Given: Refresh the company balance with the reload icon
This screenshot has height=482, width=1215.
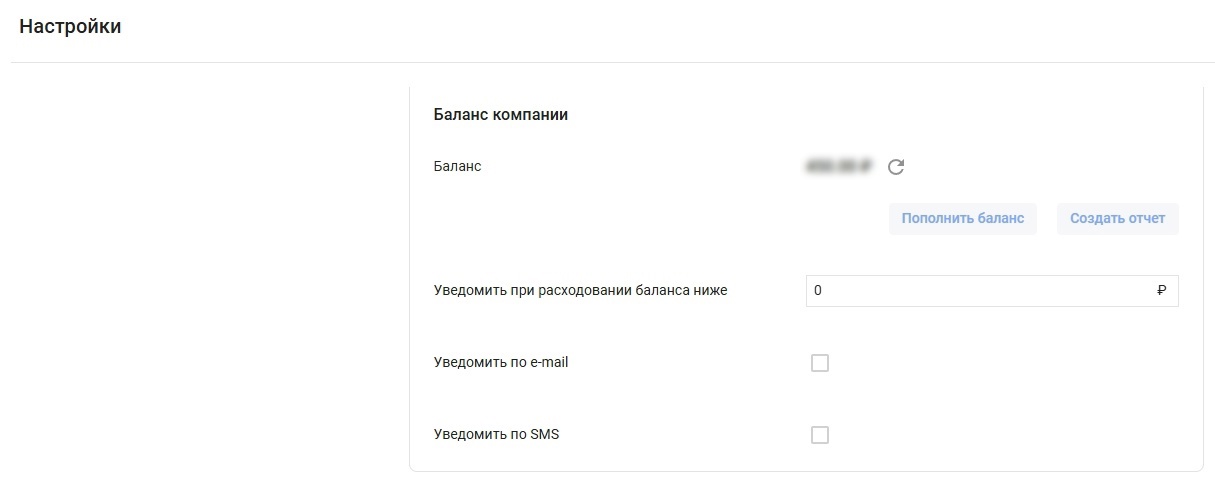Looking at the screenshot, I should coord(896,167).
